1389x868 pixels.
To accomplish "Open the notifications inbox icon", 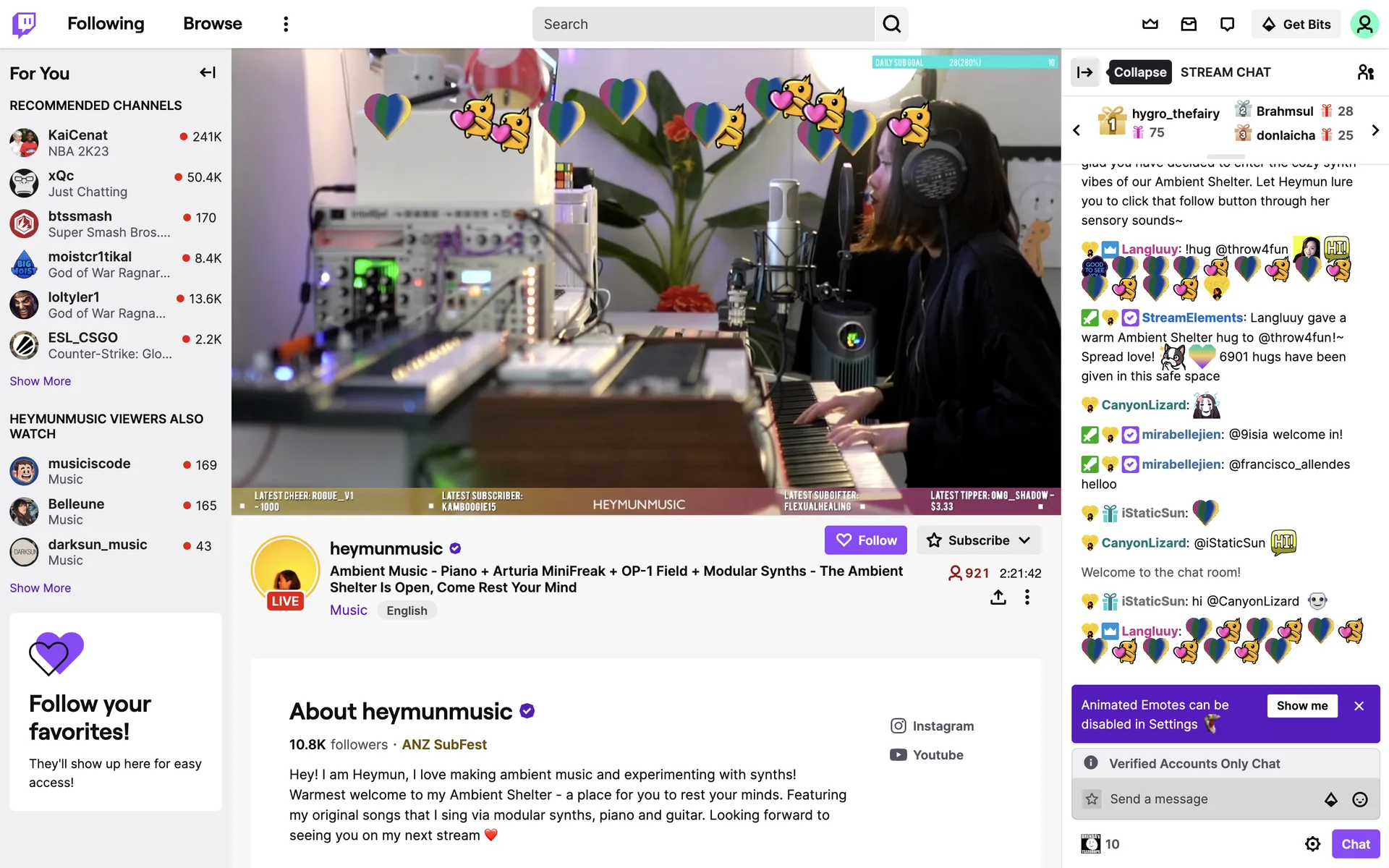I will click(1189, 24).
